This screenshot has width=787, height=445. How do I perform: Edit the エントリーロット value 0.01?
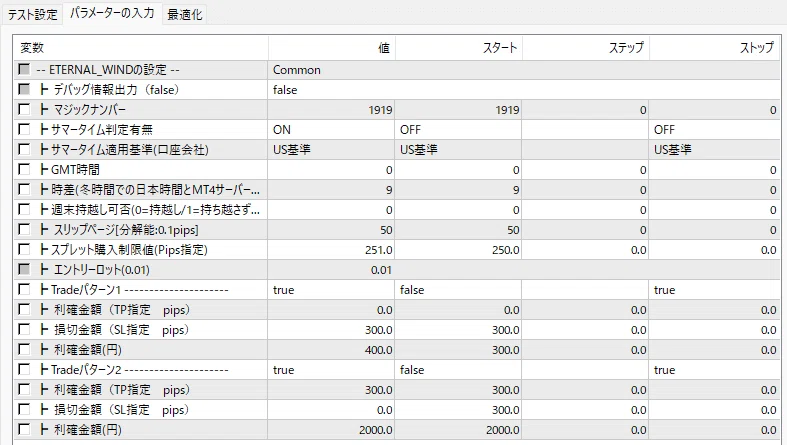331,270
